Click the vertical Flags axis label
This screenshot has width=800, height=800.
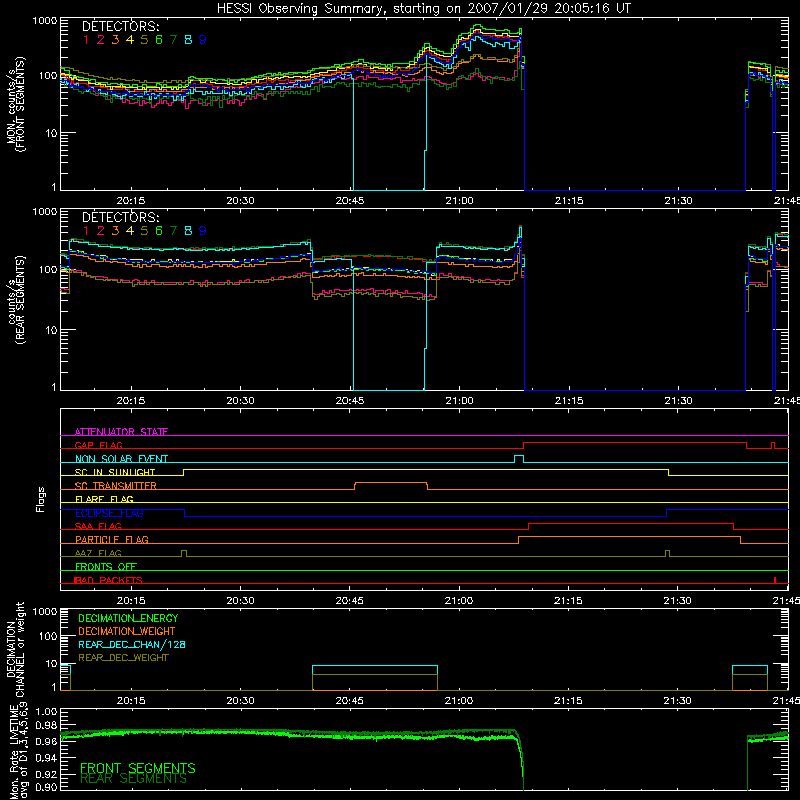pos(40,499)
